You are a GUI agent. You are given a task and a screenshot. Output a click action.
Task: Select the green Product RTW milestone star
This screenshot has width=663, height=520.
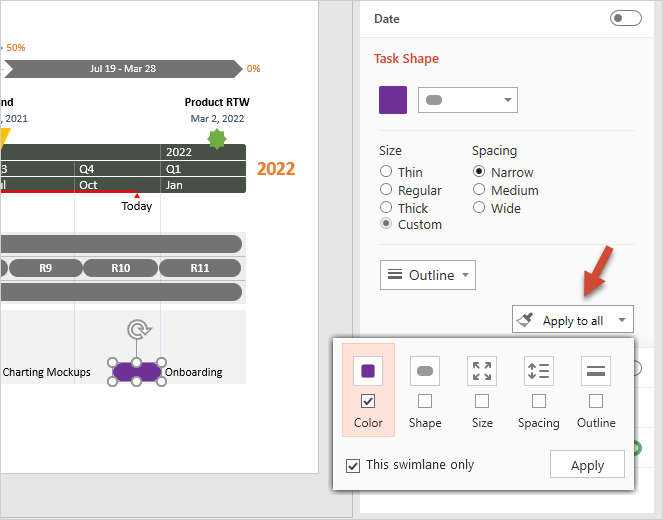[217, 139]
